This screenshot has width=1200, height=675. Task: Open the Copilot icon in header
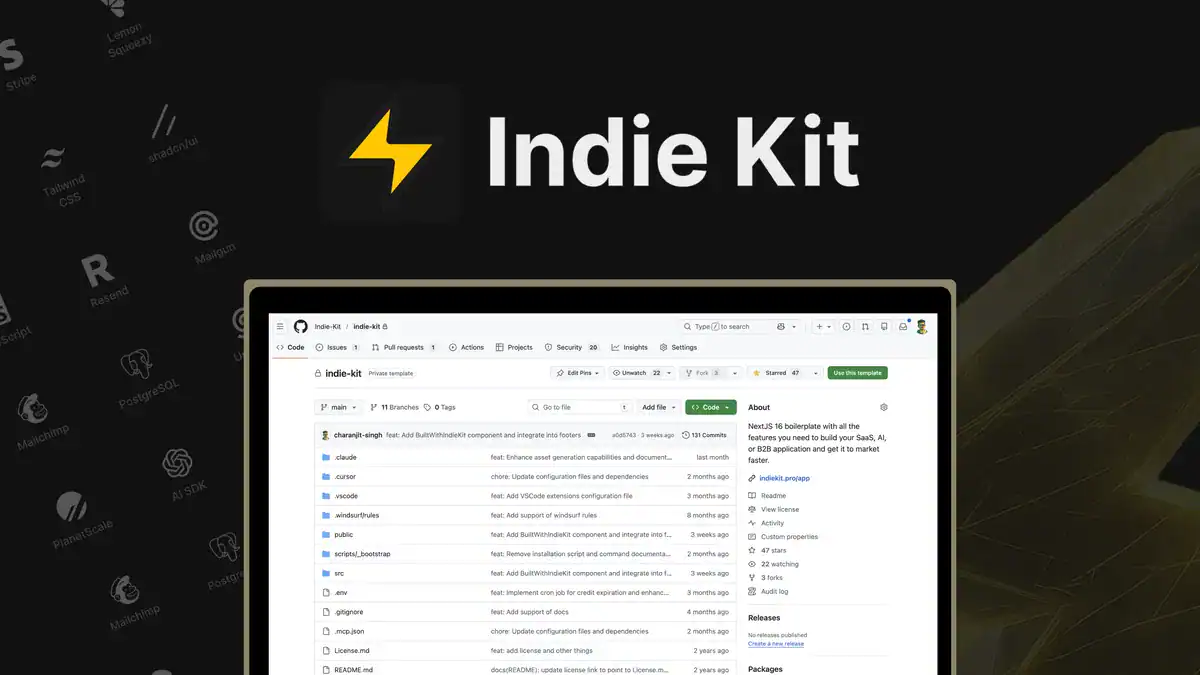coord(781,327)
